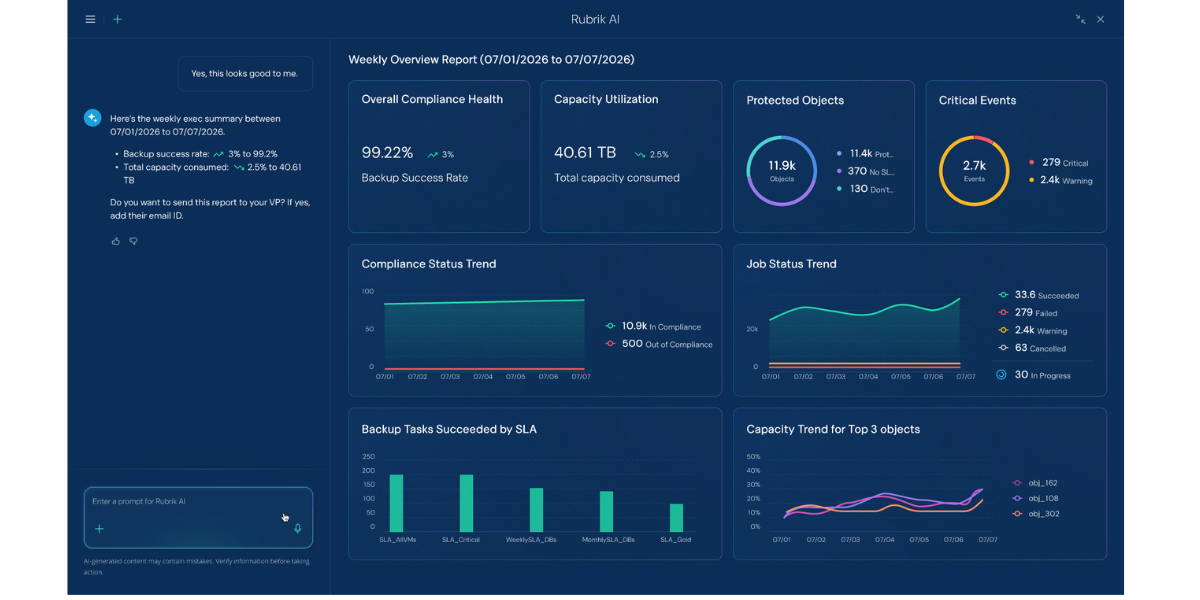
Task: Give the exec summary reply a thumbs down
Action: 133,241
